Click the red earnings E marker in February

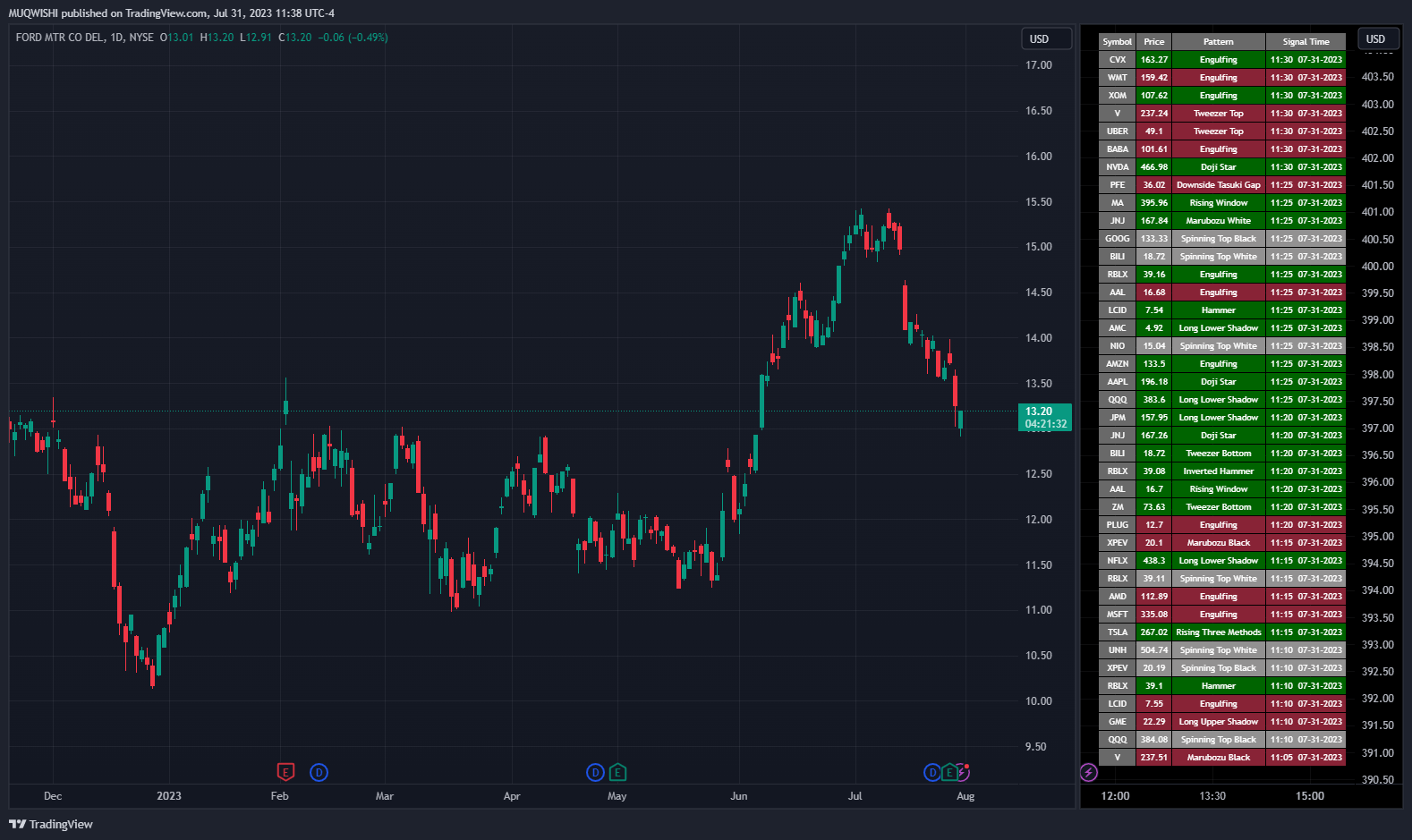[285, 772]
